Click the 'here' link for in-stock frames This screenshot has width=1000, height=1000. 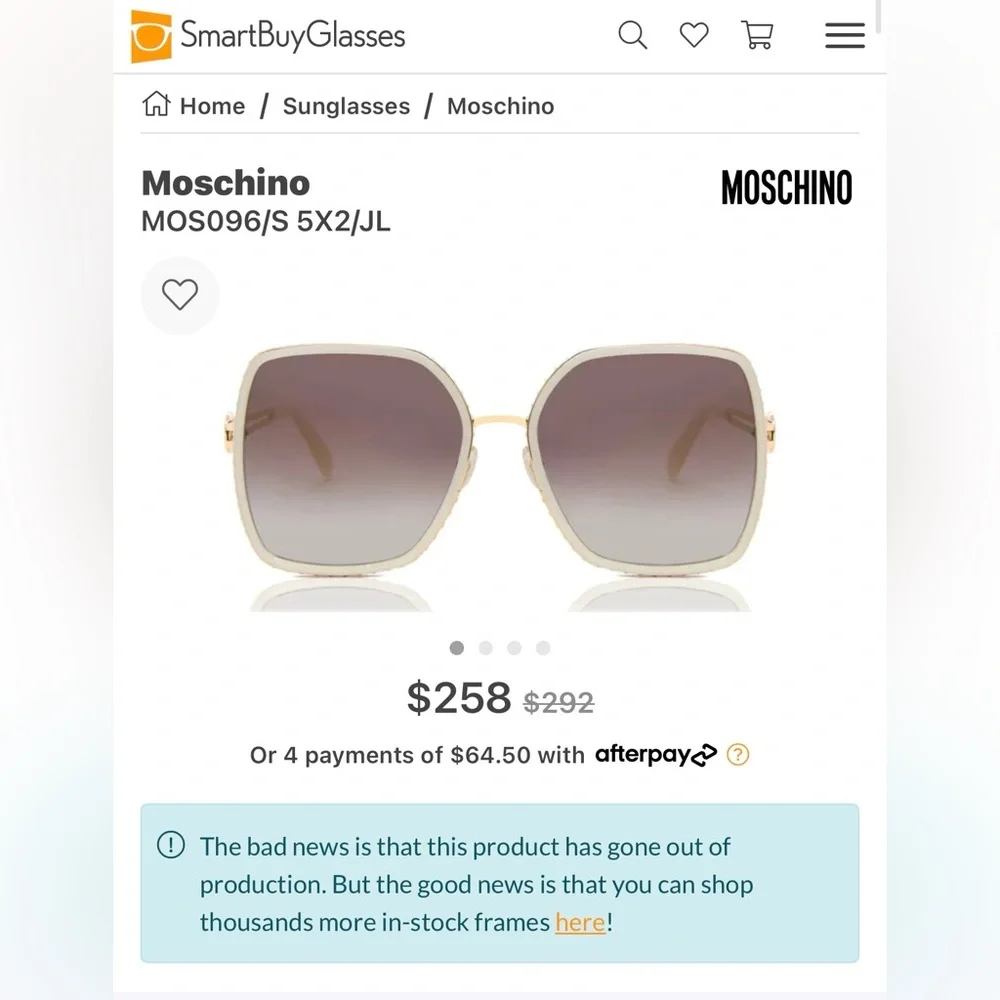click(579, 922)
